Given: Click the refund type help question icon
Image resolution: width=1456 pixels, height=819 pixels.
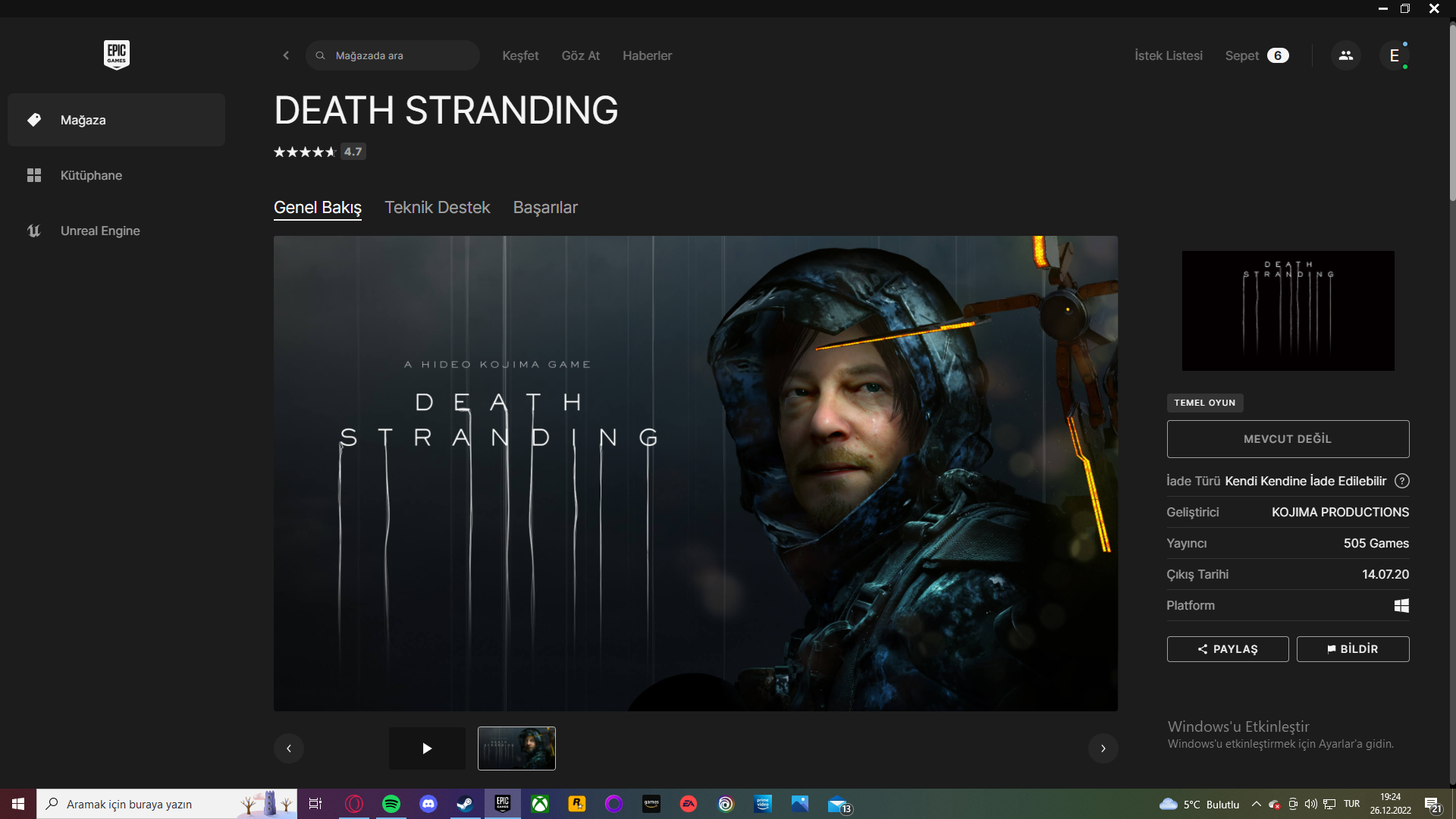Looking at the screenshot, I should tap(1402, 481).
